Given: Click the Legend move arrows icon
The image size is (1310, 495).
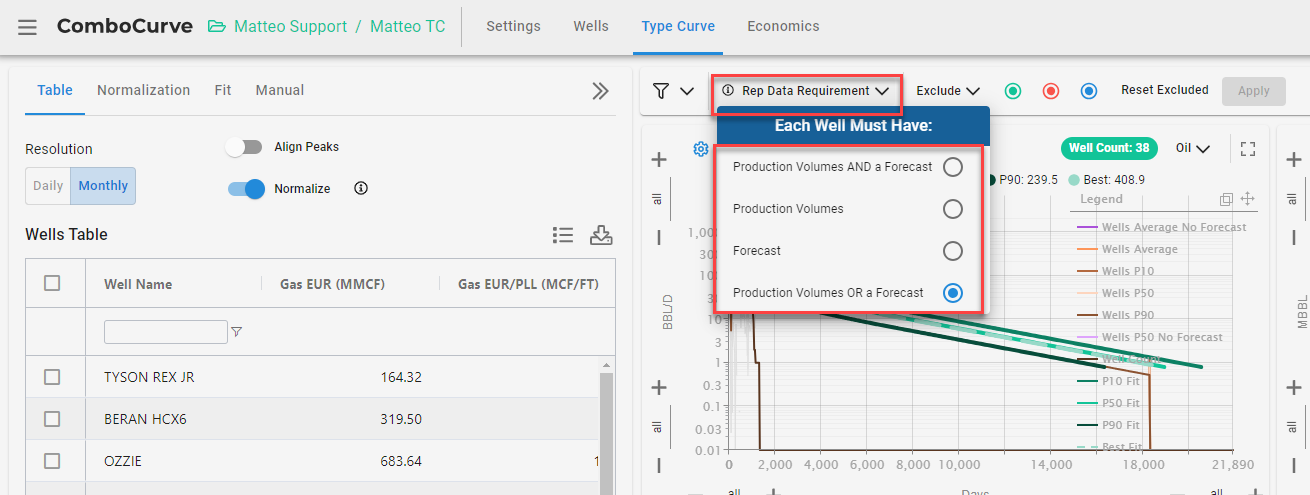Looking at the screenshot, I should coord(1247,199).
